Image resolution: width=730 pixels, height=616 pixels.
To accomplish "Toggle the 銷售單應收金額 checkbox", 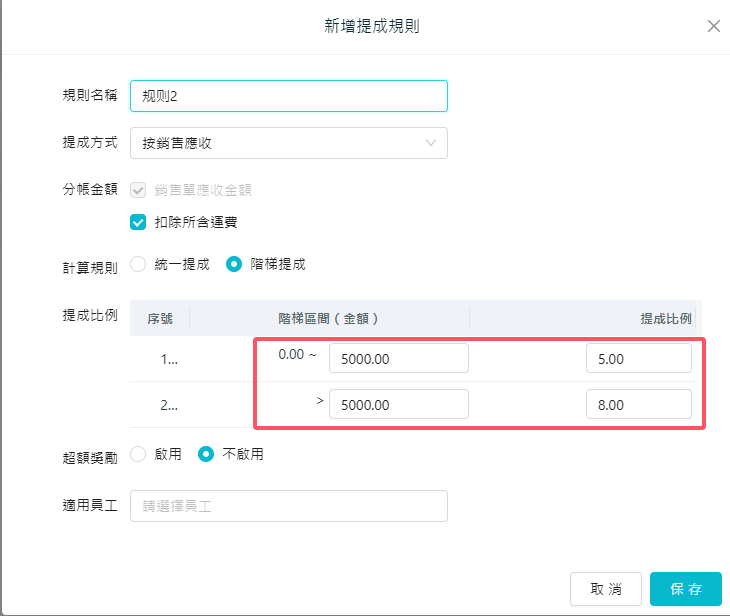I will 139,189.
